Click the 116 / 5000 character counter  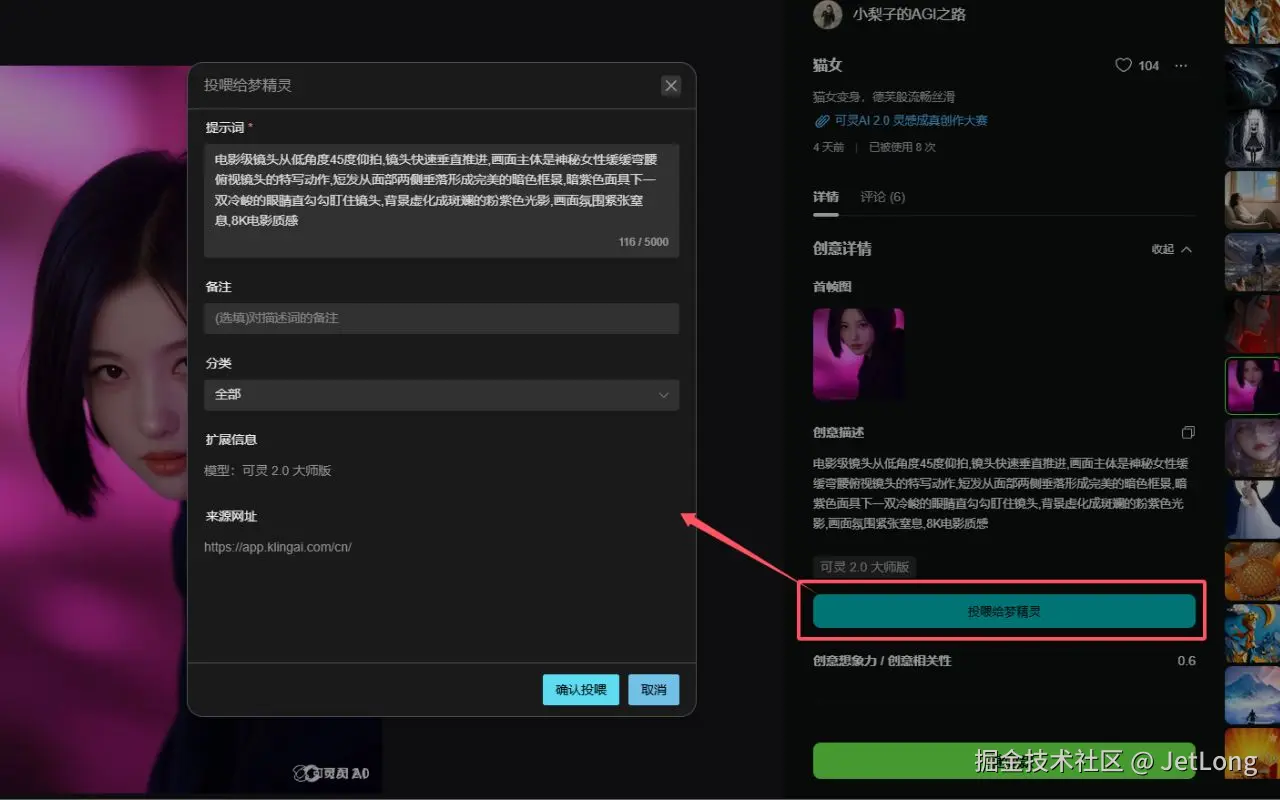coord(643,242)
